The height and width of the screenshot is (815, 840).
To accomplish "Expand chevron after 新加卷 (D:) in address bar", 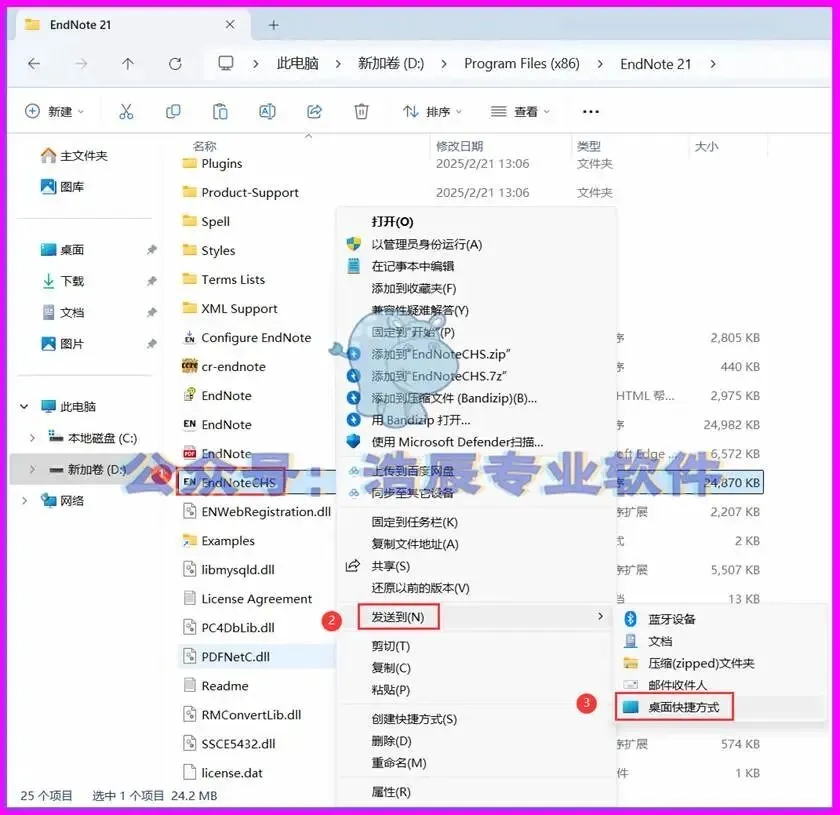I will click(x=444, y=64).
